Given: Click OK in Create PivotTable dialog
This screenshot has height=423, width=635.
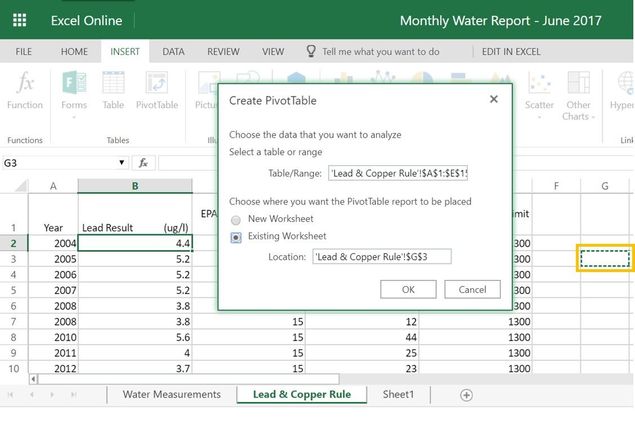Looking at the screenshot, I should [408, 289].
